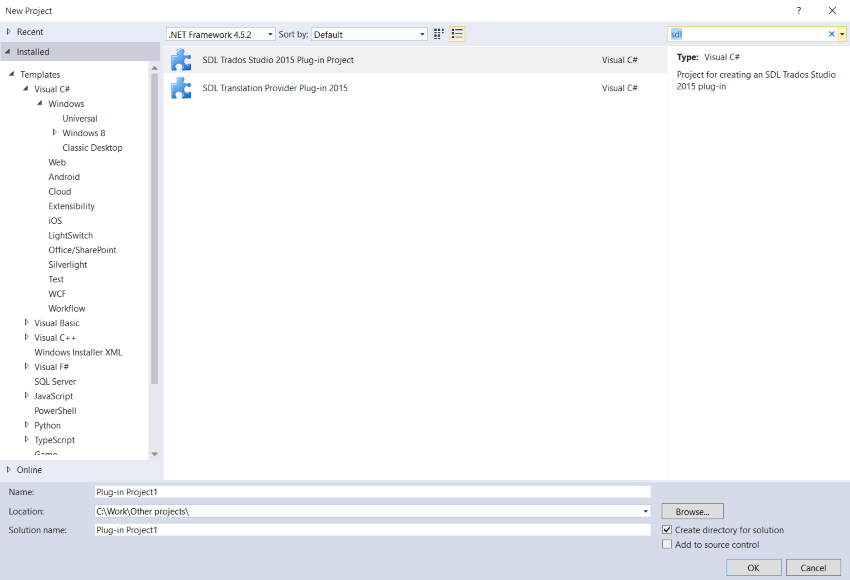Disable Create directory for solution

[667, 530]
